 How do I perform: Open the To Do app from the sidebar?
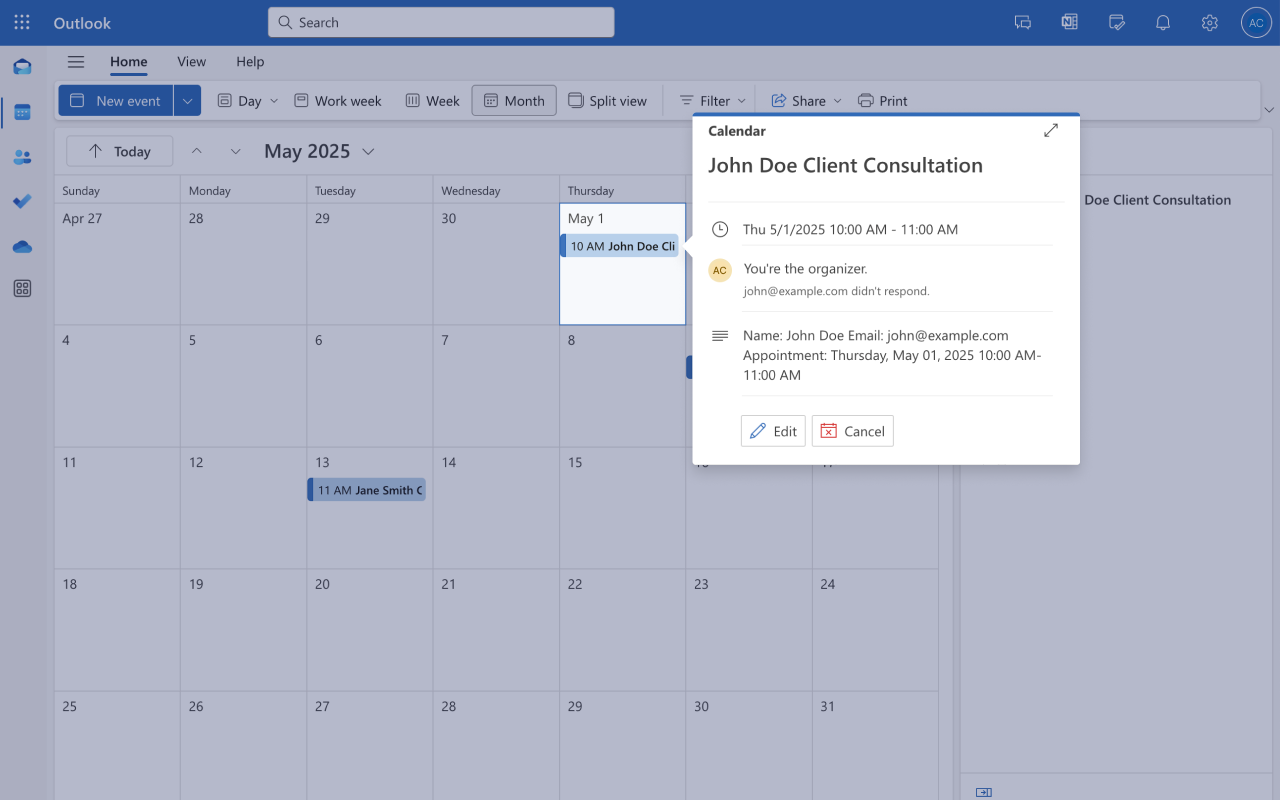(x=22, y=201)
